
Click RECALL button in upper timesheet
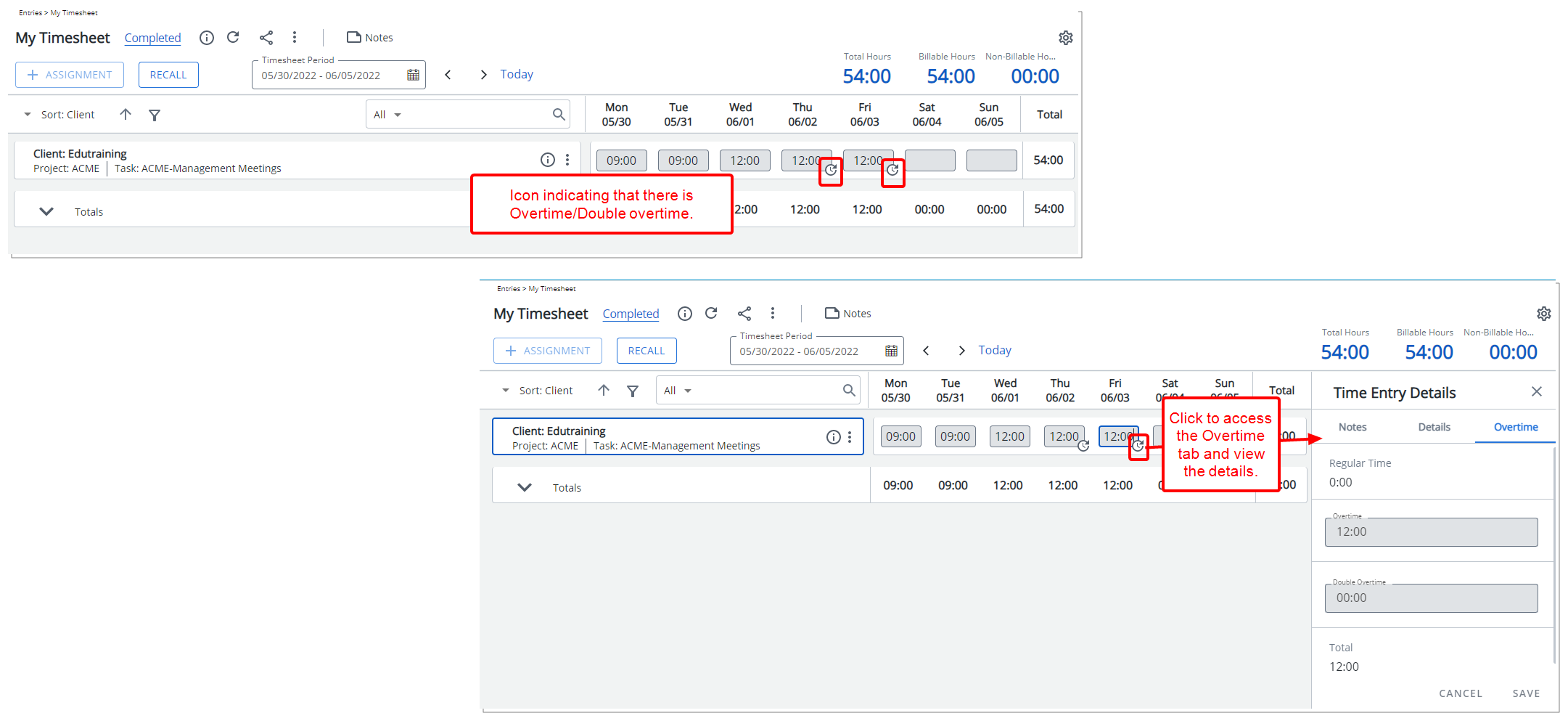168,75
